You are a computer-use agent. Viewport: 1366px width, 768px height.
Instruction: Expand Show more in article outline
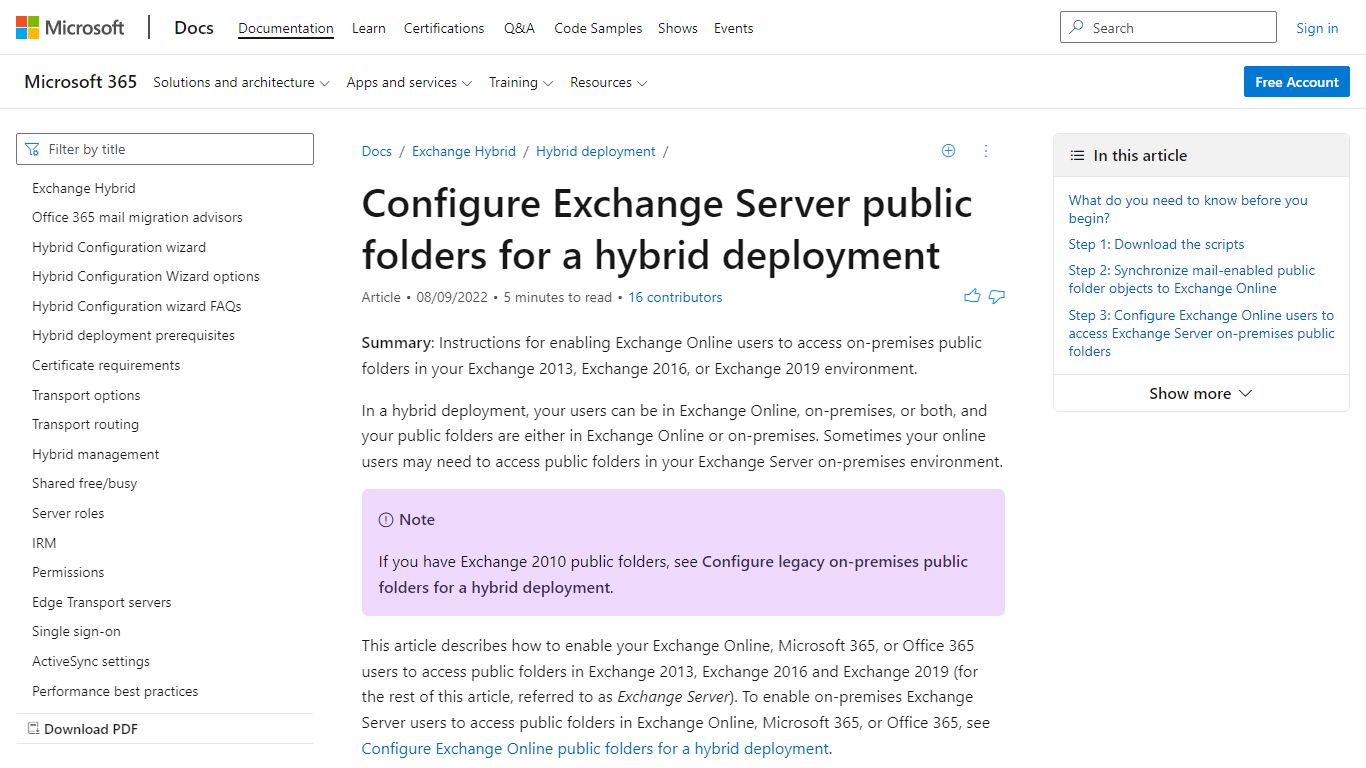(x=1201, y=394)
